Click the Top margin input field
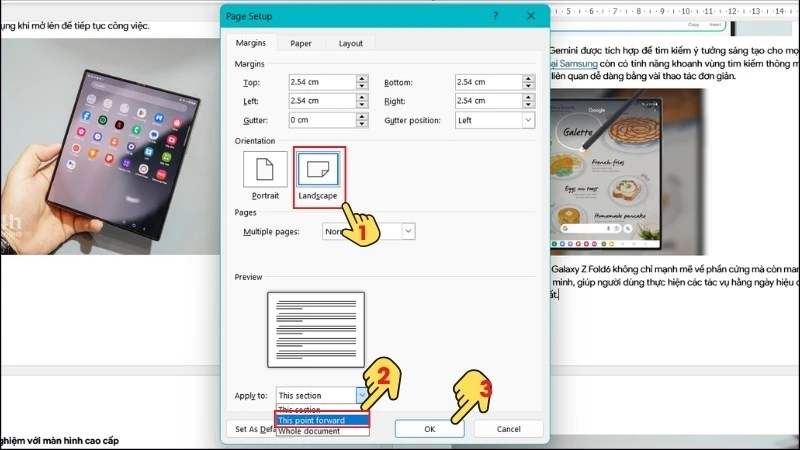800x450 pixels. [x=322, y=82]
